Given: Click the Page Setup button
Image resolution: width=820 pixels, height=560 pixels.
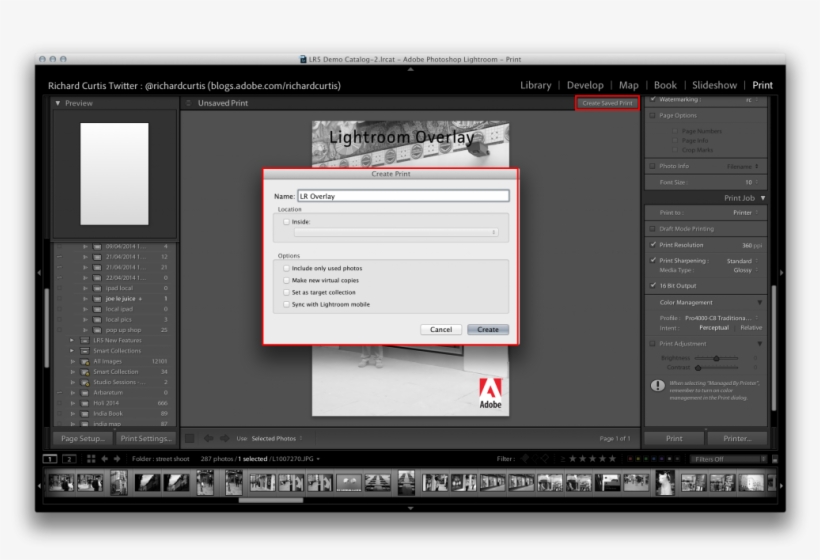Looking at the screenshot, I should coord(82,439).
